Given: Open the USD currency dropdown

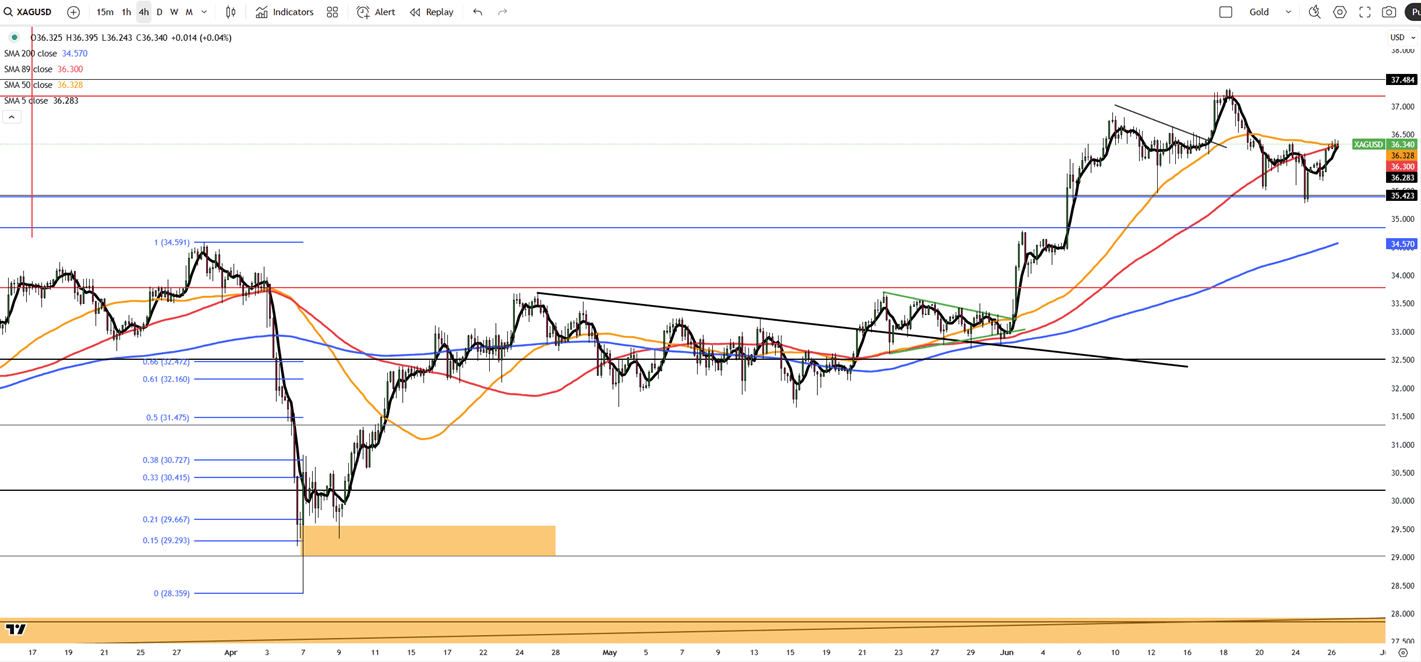Looking at the screenshot, I should [1400, 37].
